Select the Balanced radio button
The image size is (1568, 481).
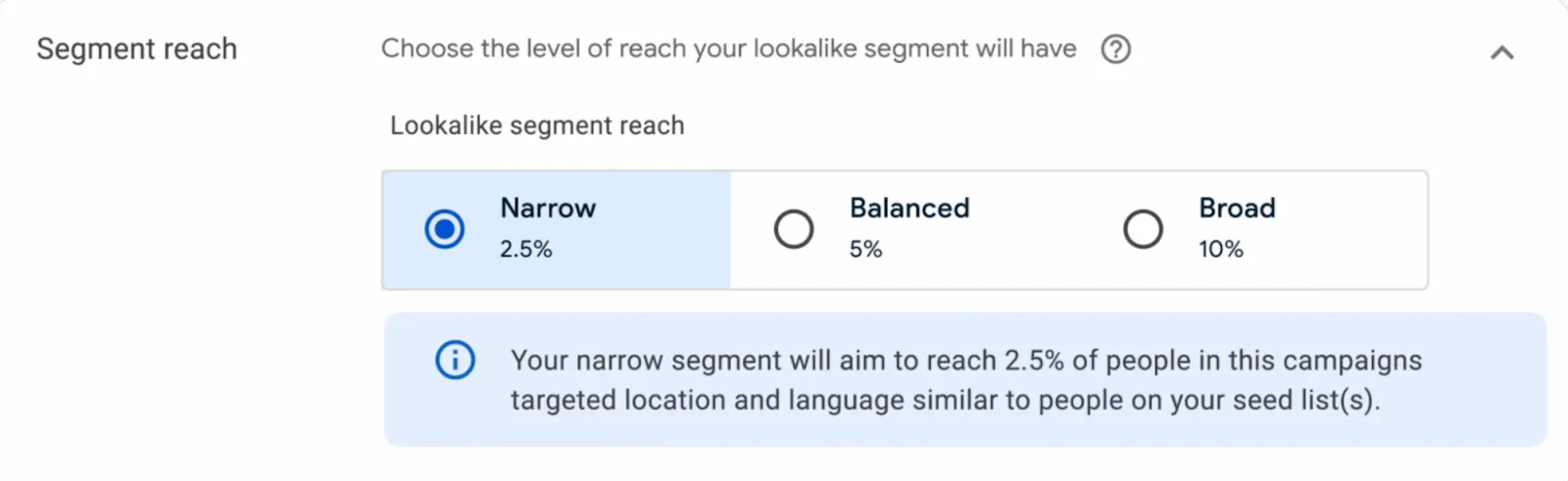tap(794, 229)
